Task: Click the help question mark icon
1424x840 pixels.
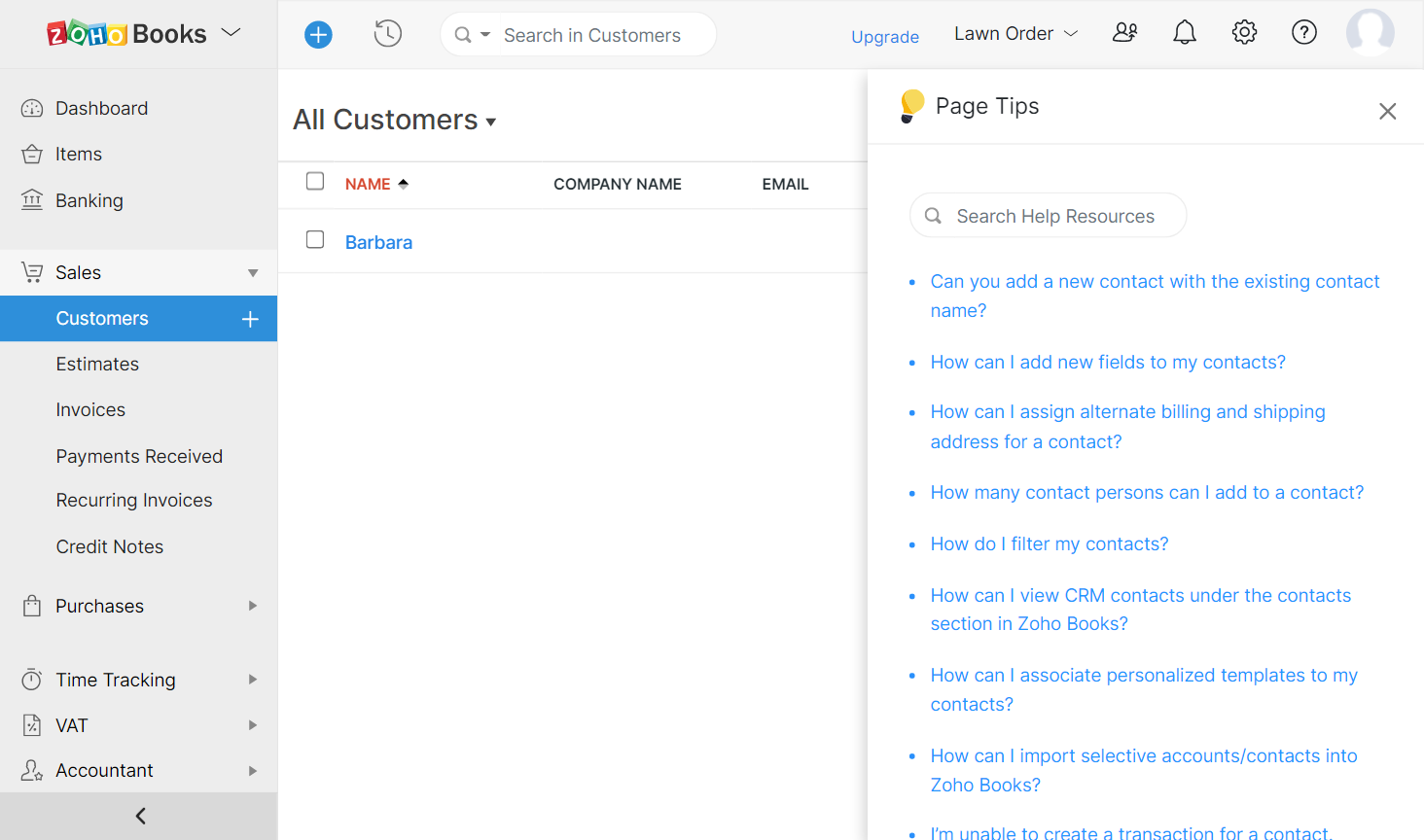Action: pyautogui.click(x=1303, y=33)
